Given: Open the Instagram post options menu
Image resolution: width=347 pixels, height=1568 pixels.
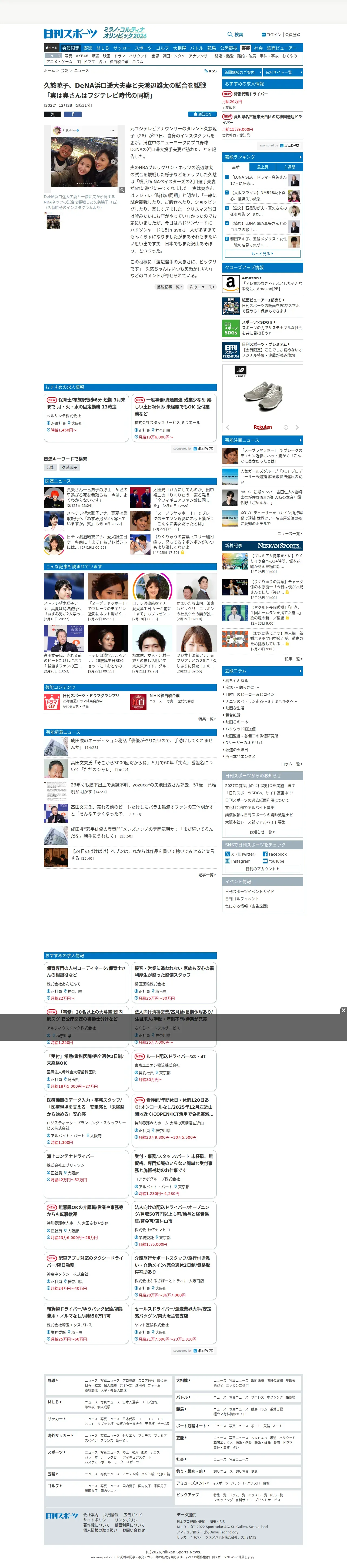Looking at the screenshot, I should [x=111, y=130].
